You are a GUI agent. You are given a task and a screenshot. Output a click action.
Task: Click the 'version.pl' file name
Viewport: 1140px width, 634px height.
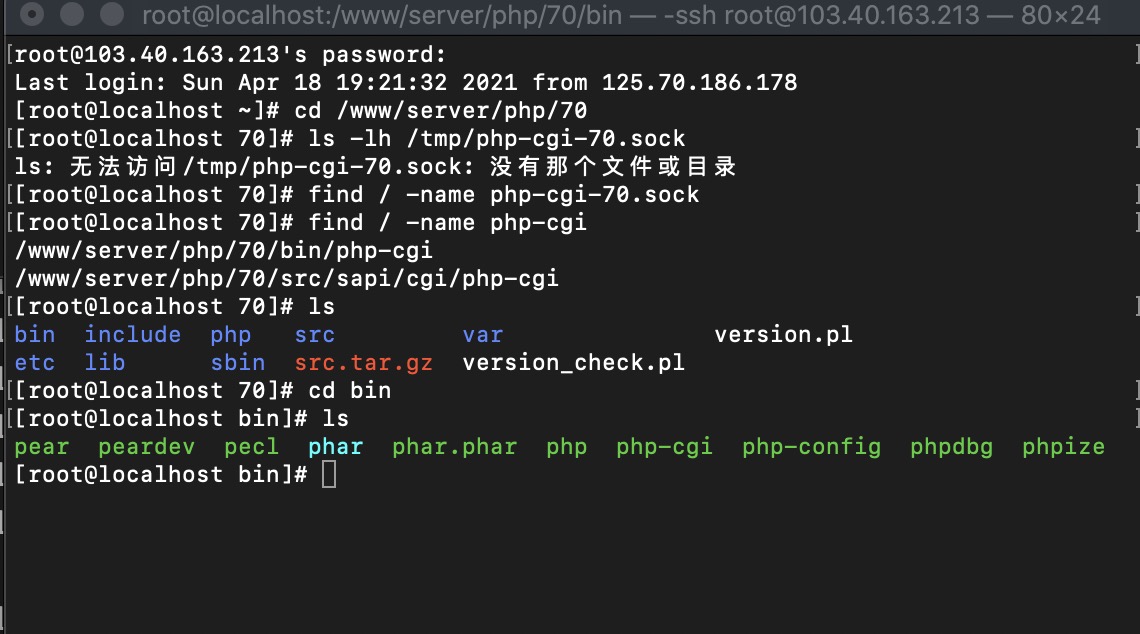[x=783, y=334]
